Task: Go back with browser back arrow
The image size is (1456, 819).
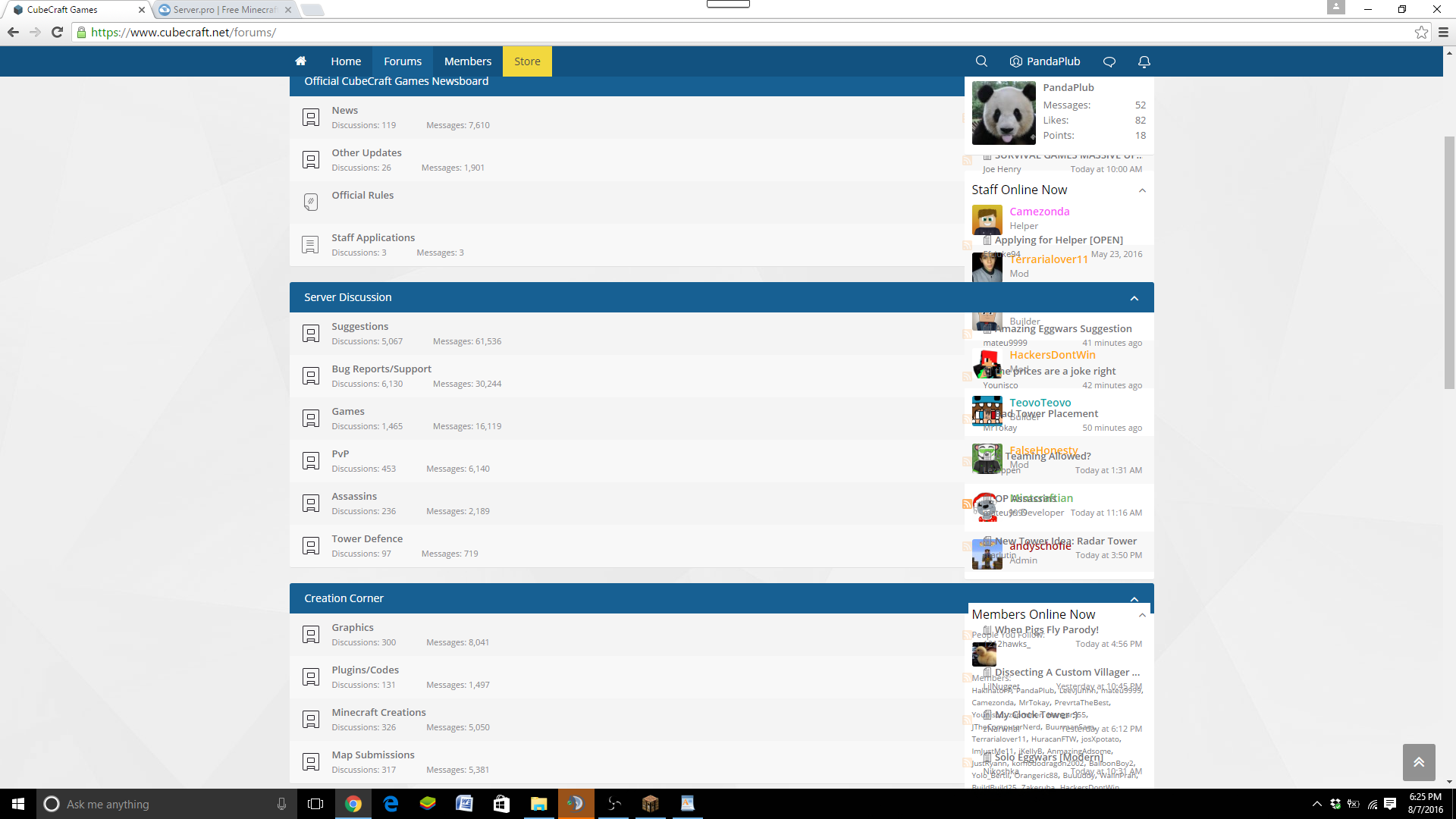Action: coord(13,32)
